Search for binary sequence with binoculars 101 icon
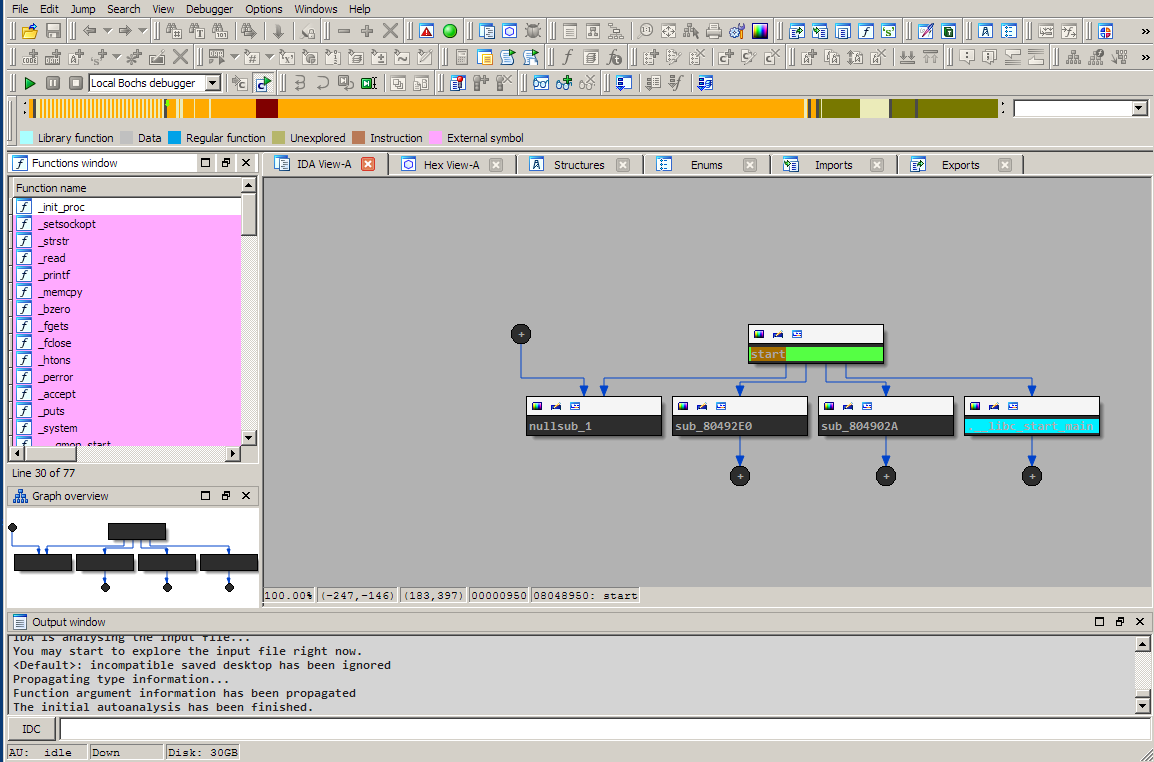This screenshot has height=762, width=1154. pos(220,31)
